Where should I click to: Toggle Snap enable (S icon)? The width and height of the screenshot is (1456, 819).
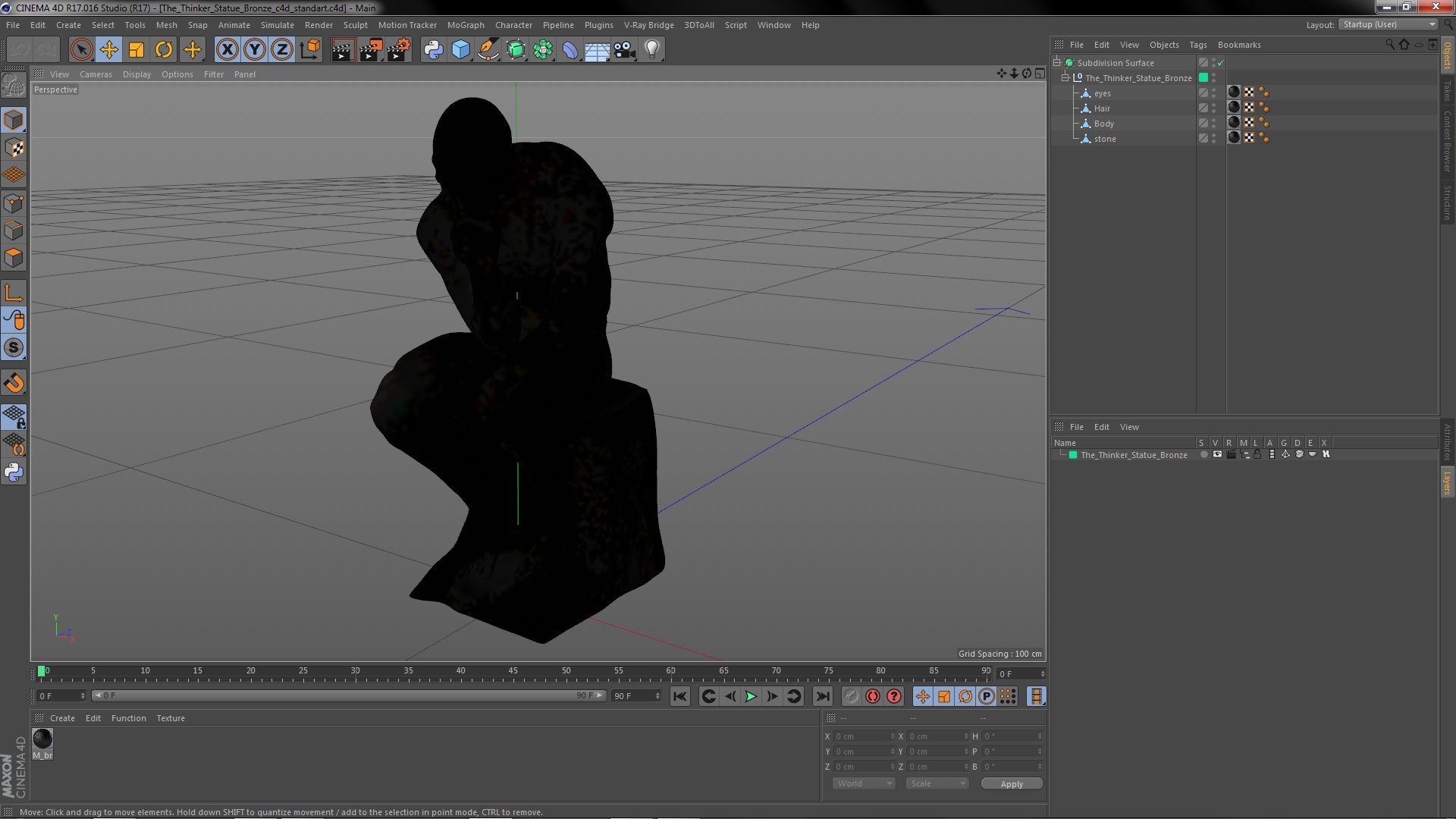[x=14, y=348]
